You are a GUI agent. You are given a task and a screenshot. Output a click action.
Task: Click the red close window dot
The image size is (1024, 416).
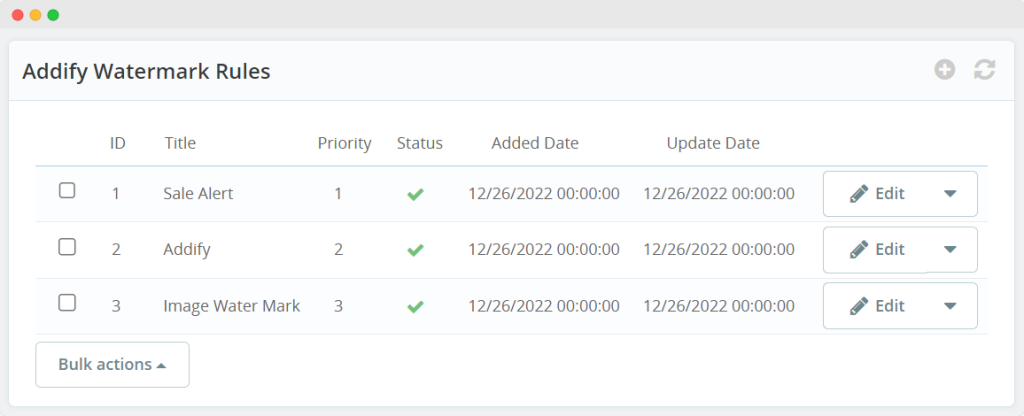click(17, 15)
